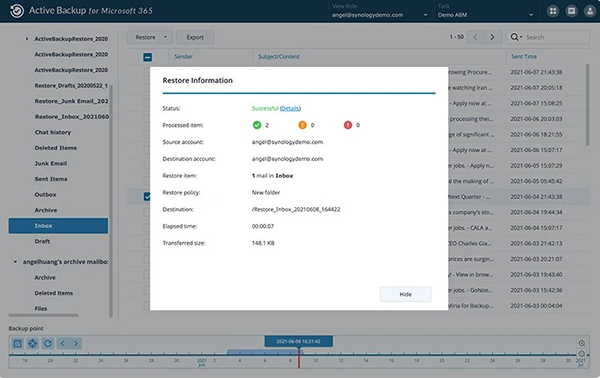Click the green success count icon
The width and height of the screenshot is (600, 378).
(x=257, y=125)
